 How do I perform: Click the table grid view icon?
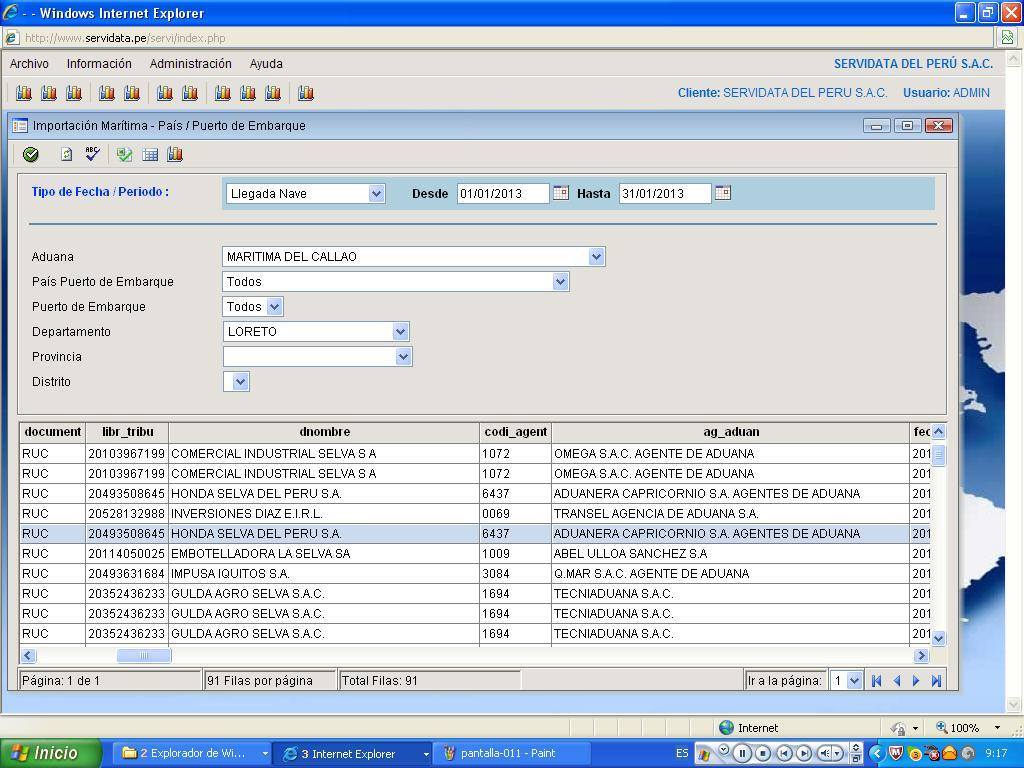coord(150,154)
